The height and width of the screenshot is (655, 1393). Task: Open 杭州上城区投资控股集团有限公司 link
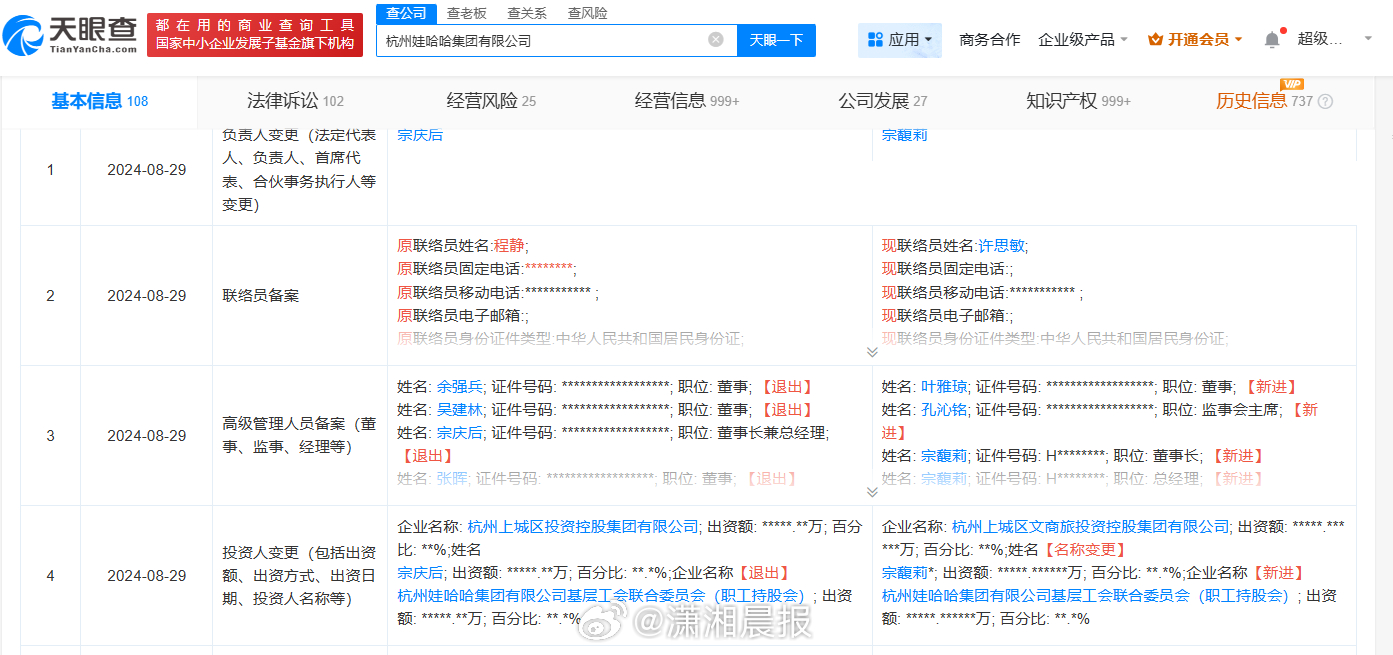(x=583, y=526)
